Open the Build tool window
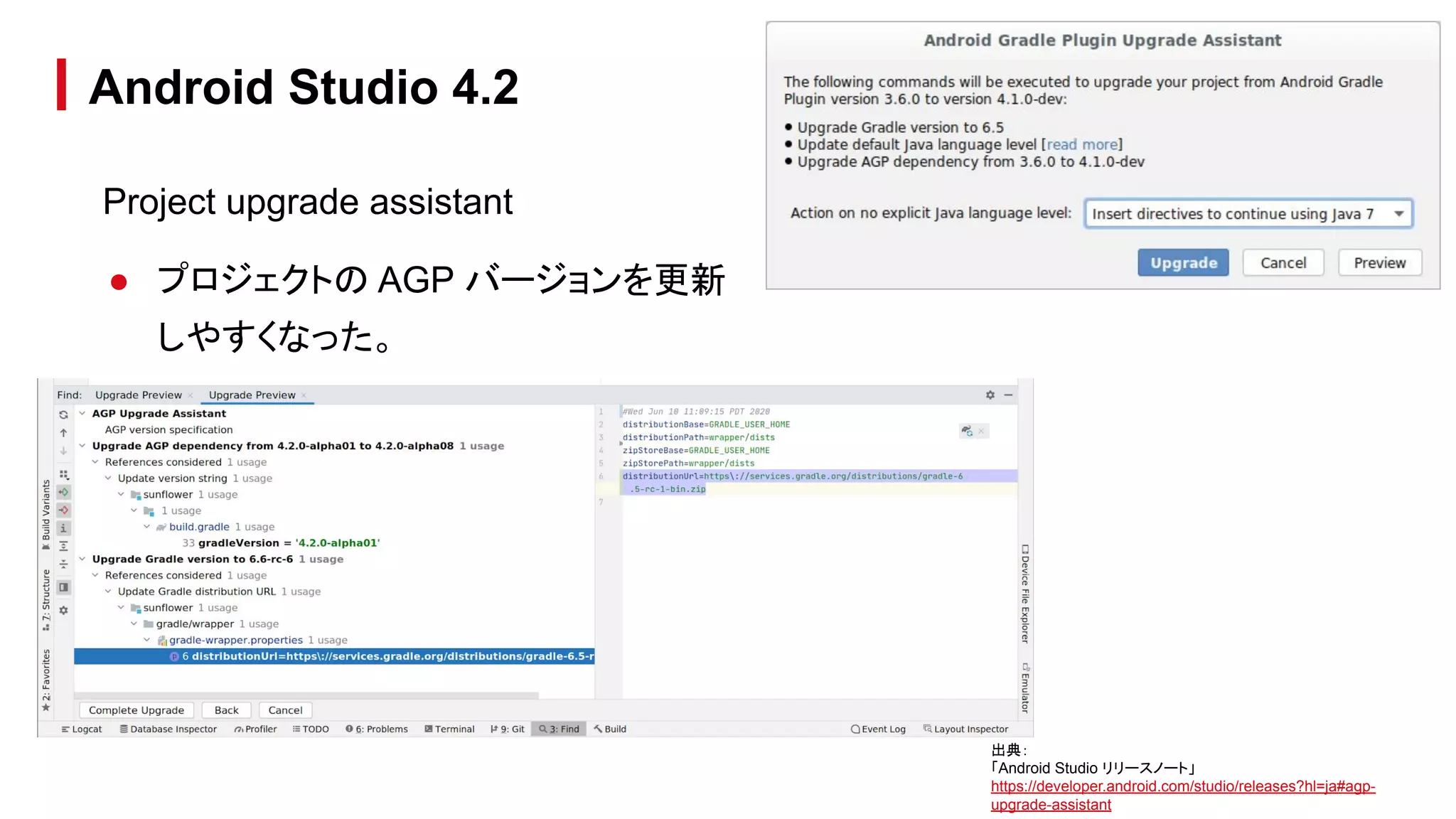 coord(610,729)
